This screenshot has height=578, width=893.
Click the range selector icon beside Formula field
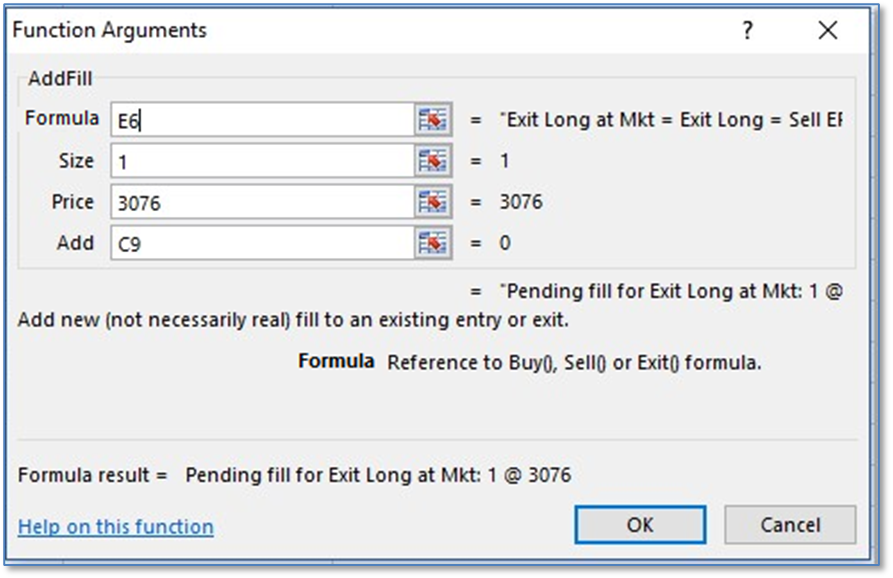(433, 120)
